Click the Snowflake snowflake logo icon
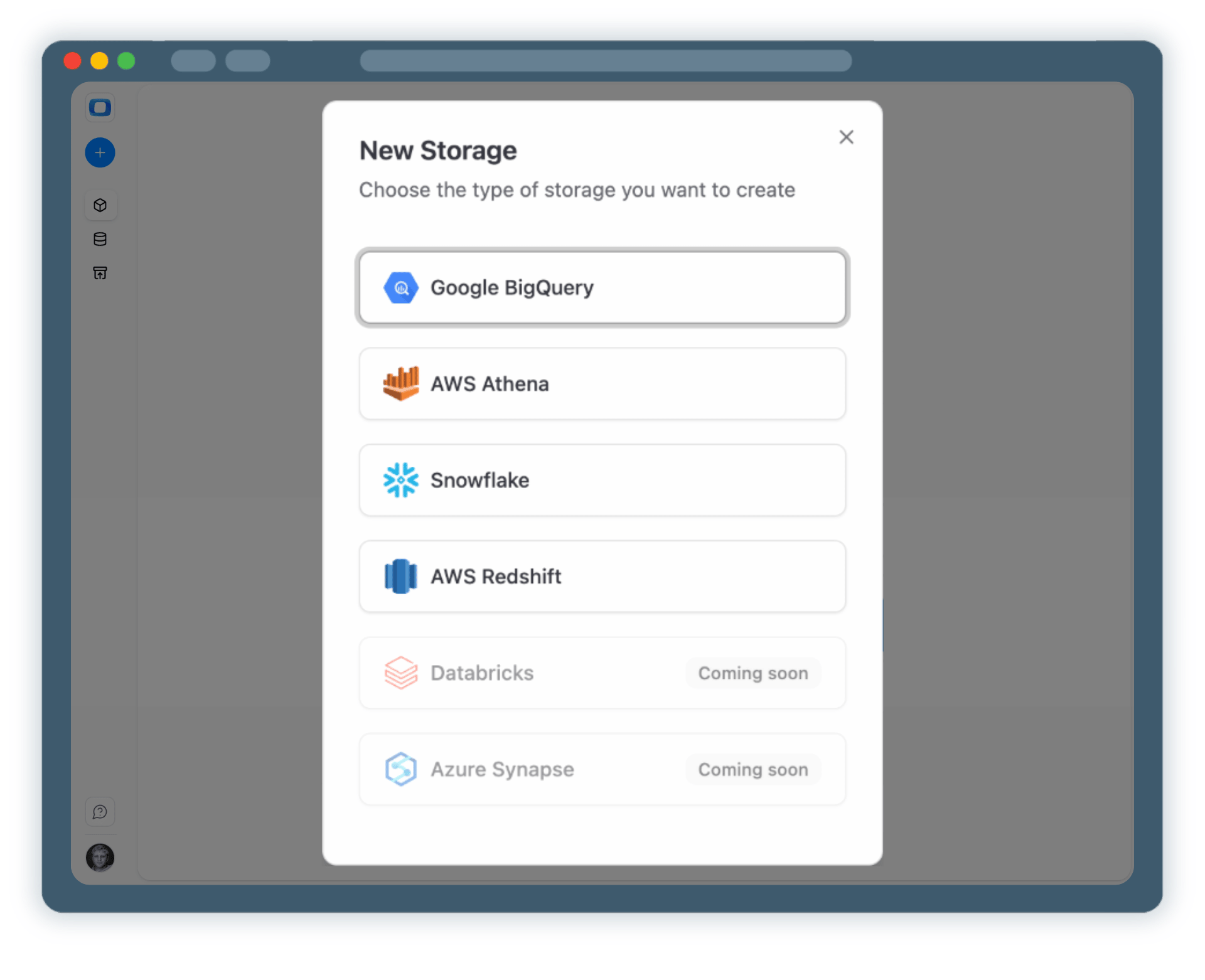 coord(400,480)
